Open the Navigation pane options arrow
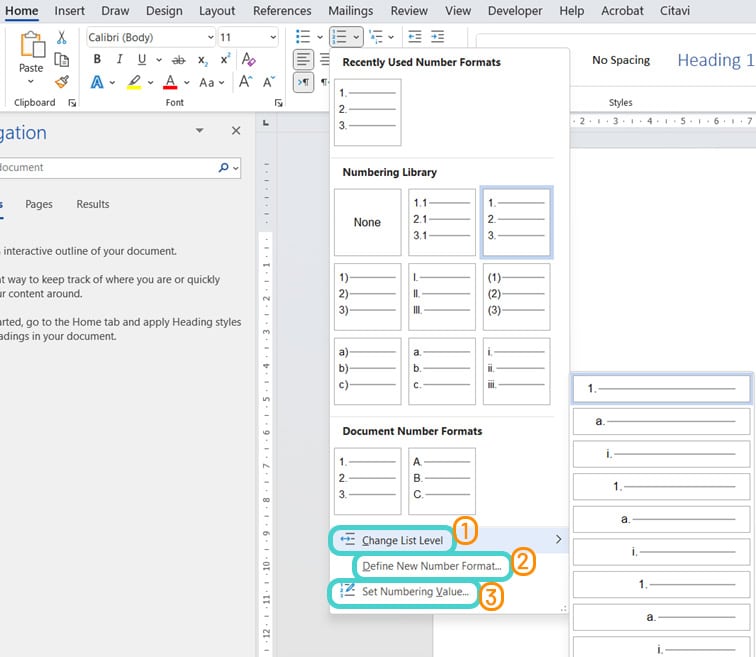This screenshot has width=756, height=657. pyautogui.click(x=200, y=131)
